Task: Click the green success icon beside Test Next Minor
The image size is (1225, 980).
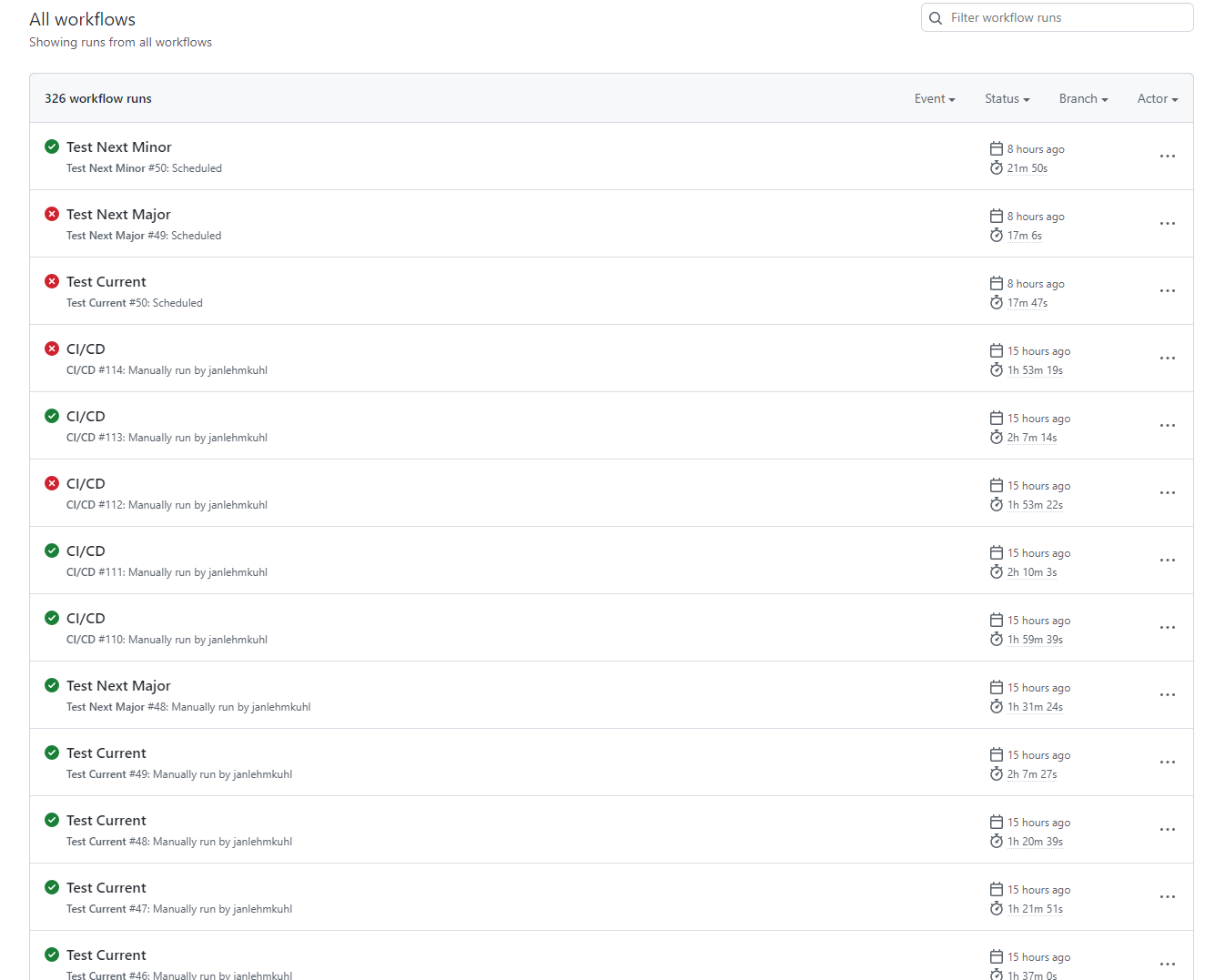Action: pyautogui.click(x=51, y=146)
